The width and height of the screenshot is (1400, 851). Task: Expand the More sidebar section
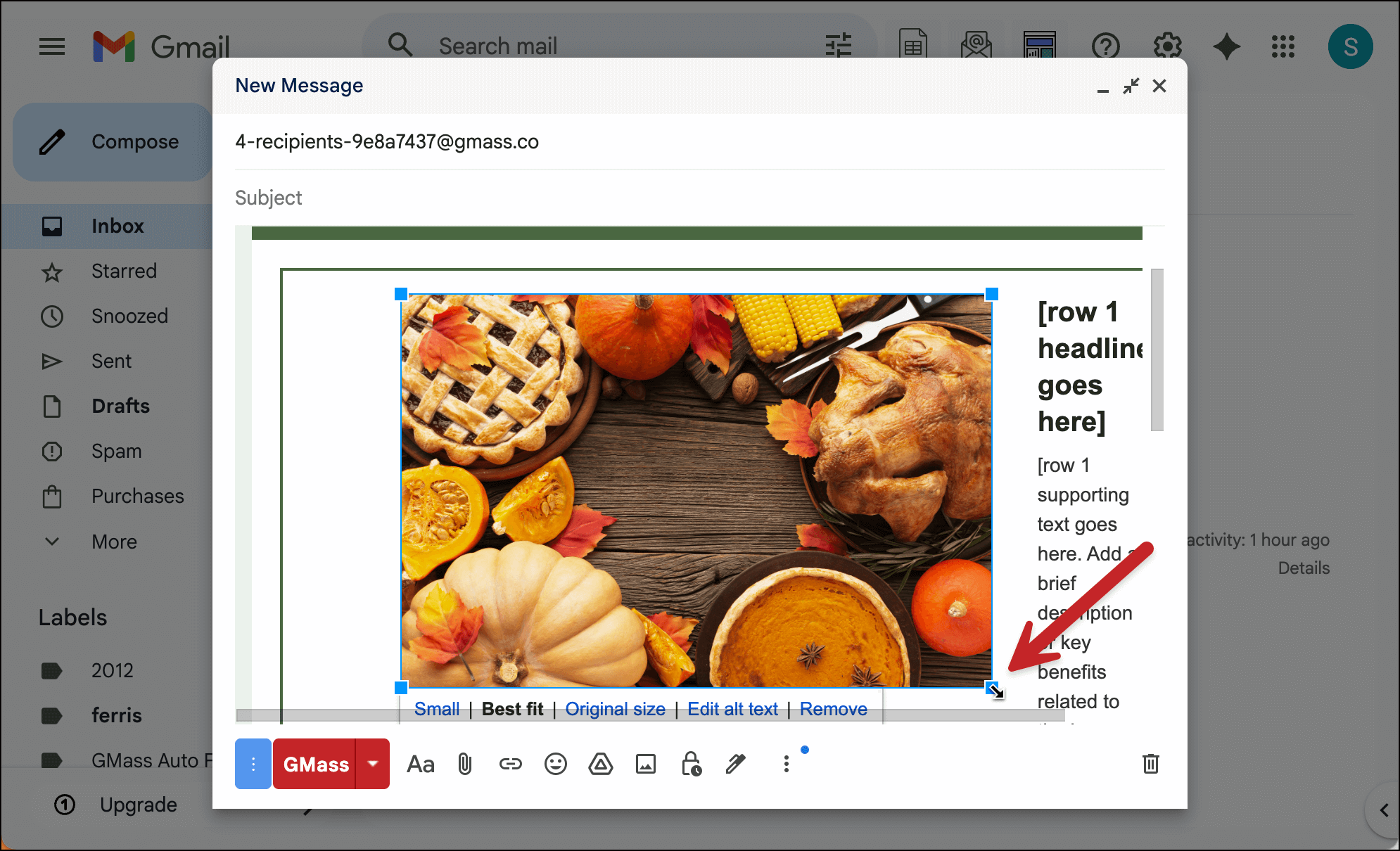pyautogui.click(x=114, y=542)
